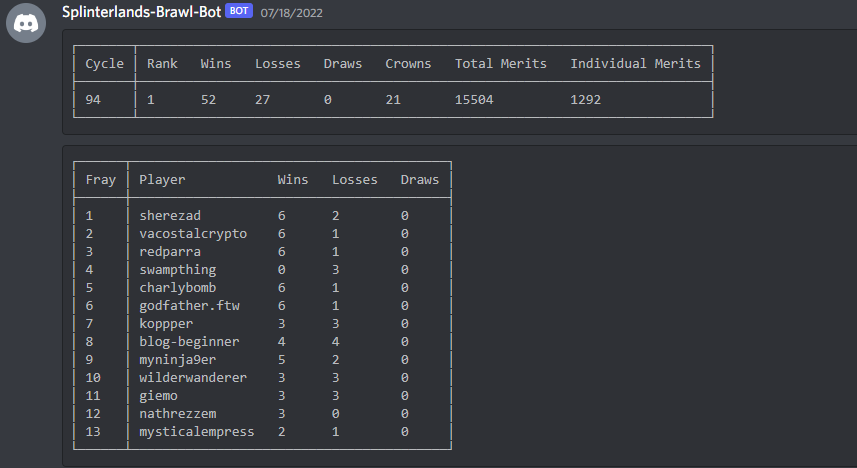This screenshot has height=468, width=857.
Task: Click player name giemo
Action: (159, 396)
